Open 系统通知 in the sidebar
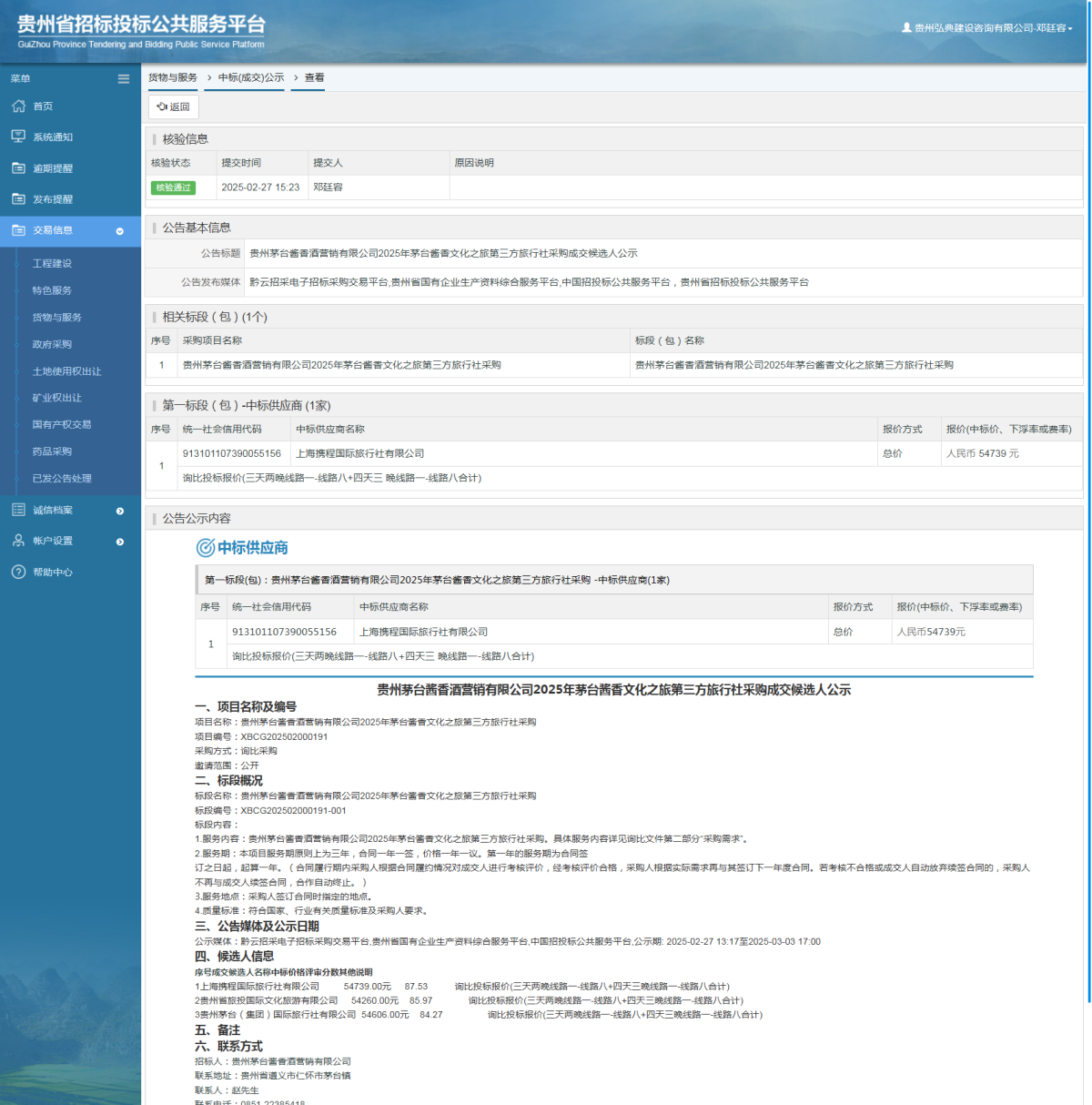Image resolution: width=1092 pixels, height=1105 pixels. coord(53,137)
